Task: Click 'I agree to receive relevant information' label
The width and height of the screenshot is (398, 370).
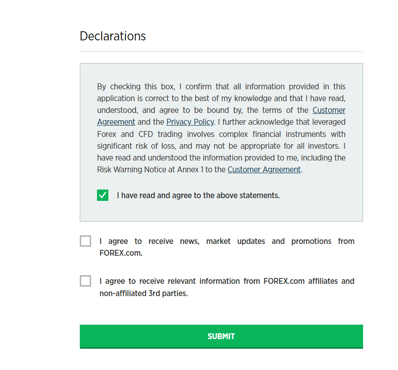Action: click(x=227, y=287)
